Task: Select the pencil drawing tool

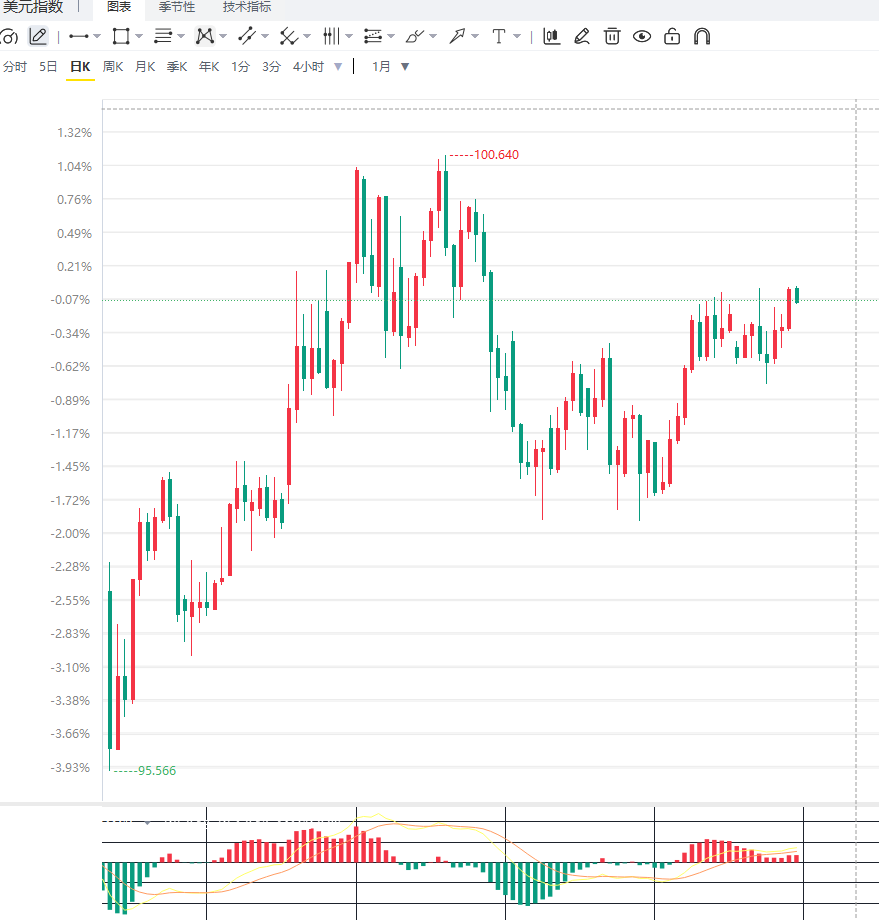Action: pos(38,36)
